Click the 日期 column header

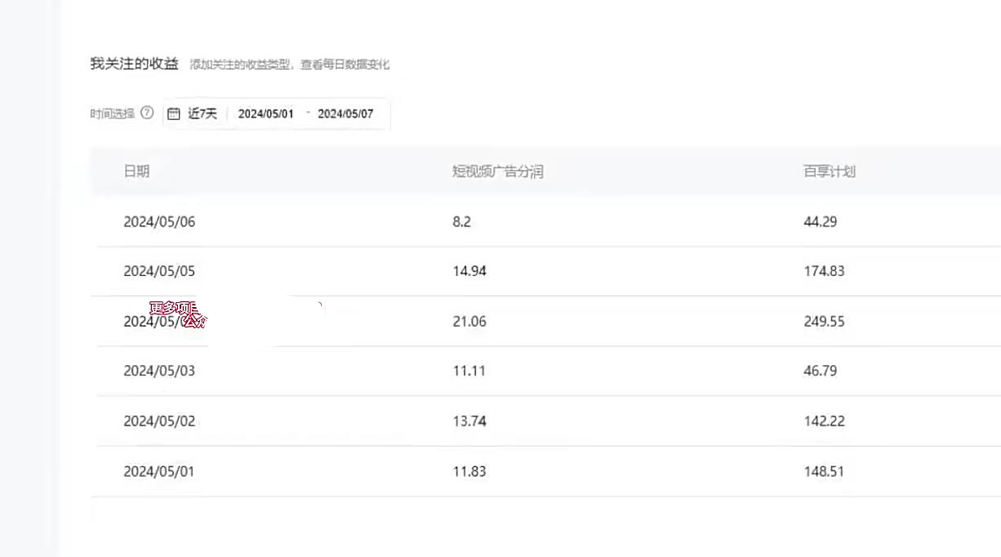click(137, 172)
